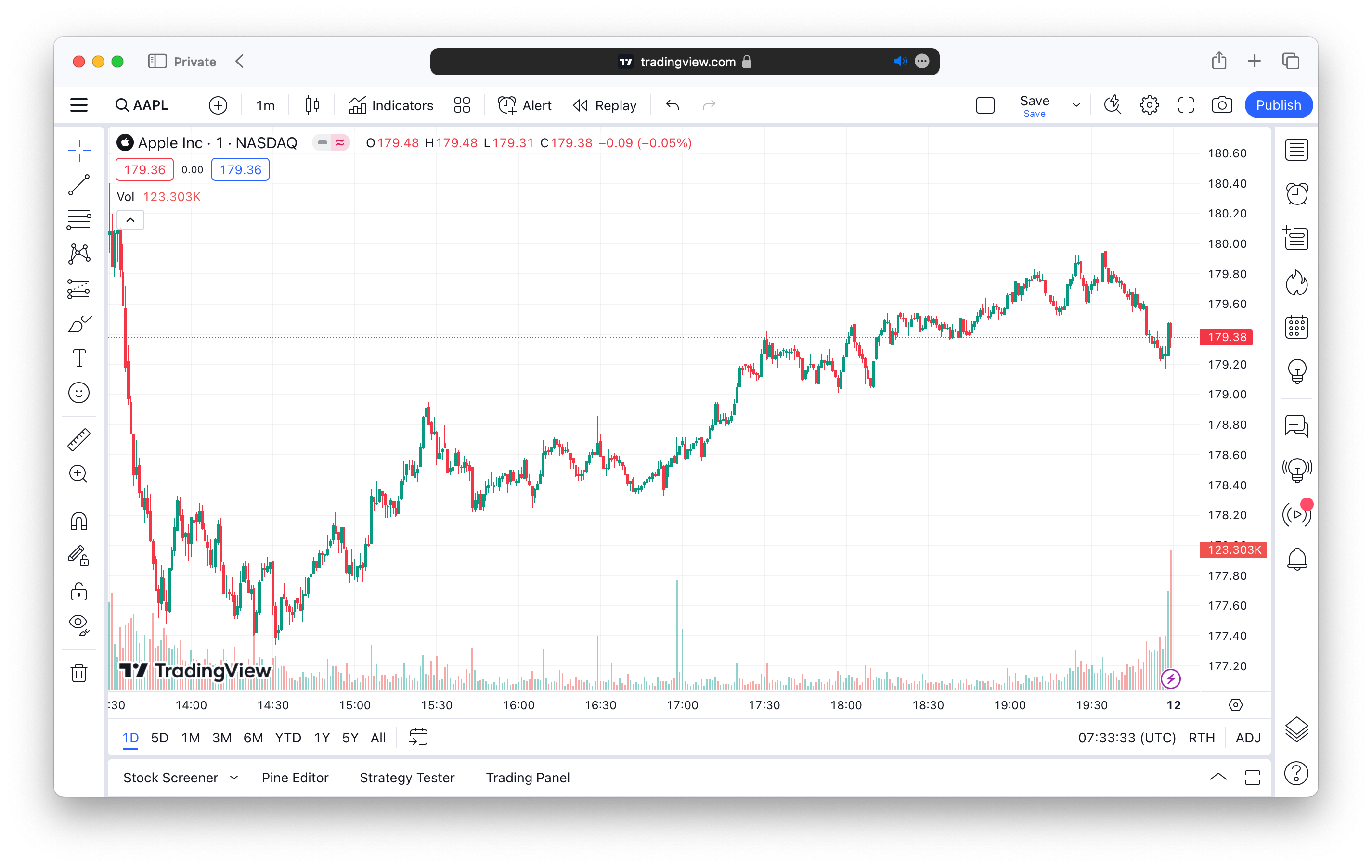Viewport: 1372px width, 868px height.
Task: Open the ideas lightbulb panel
Action: [1296, 371]
